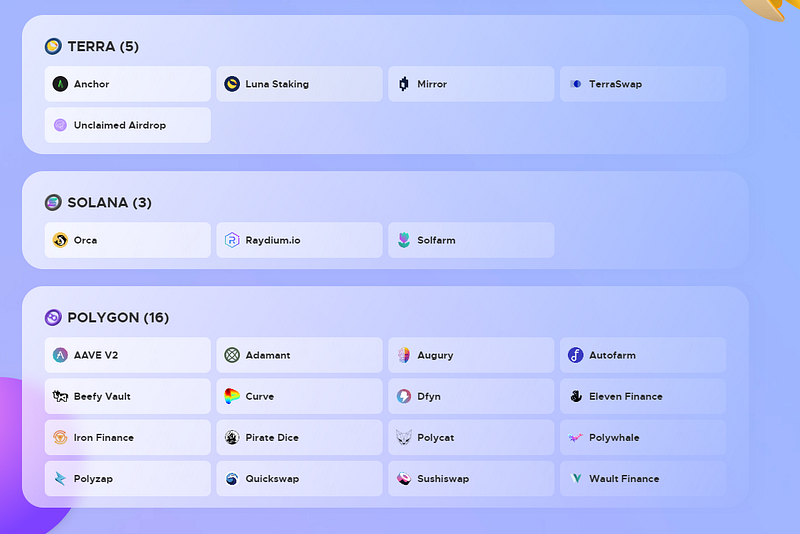Click the Polywhale whale icon
The width and height of the screenshot is (800, 534).
coord(576,437)
